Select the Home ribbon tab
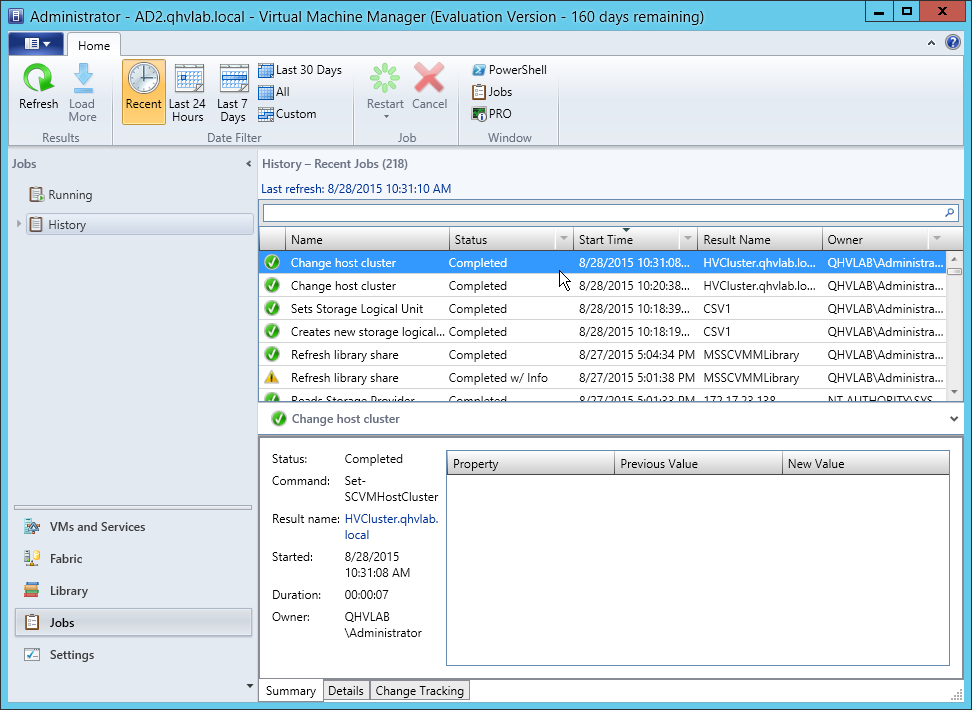Viewport: 972px width, 710px height. 94,45
